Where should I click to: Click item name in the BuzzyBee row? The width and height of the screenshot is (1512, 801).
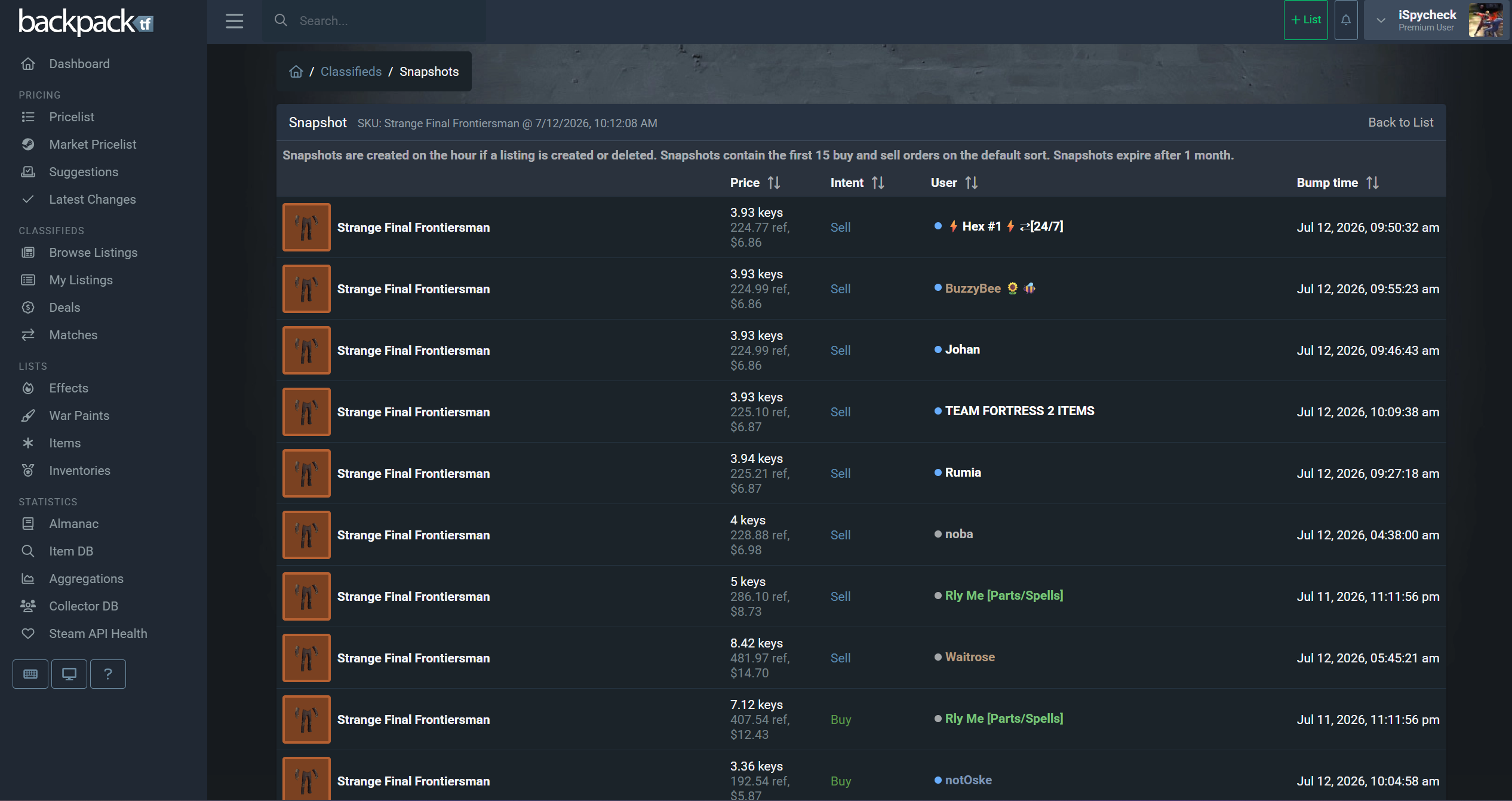click(413, 289)
